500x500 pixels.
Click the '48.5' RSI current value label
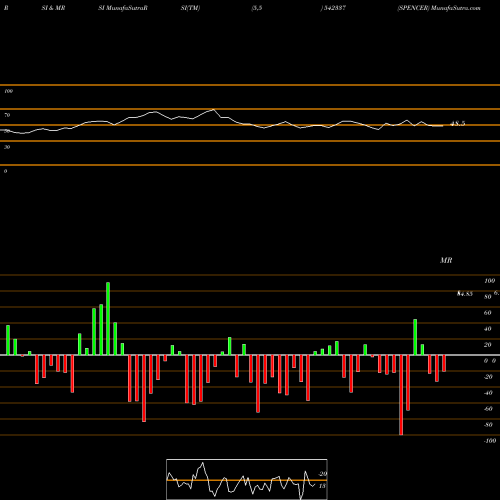(457, 124)
